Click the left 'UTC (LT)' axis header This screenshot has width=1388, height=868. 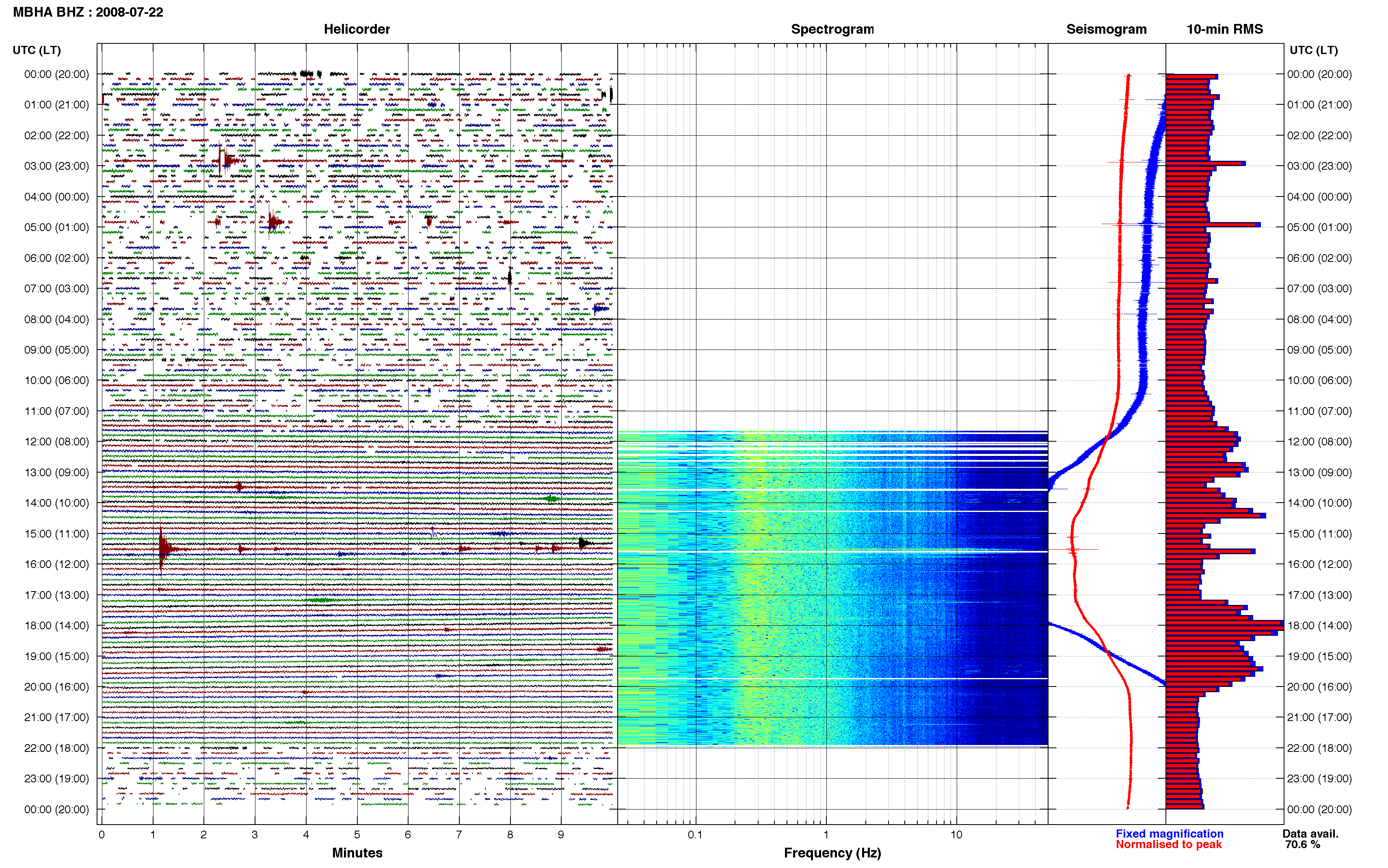coord(37,50)
